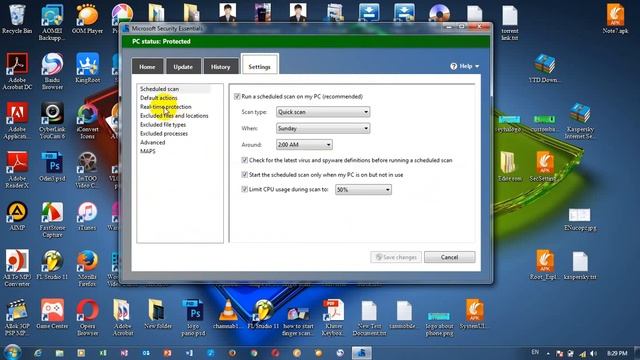Select CyberLink YouCam 6 icon
The height and width of the screenshot is (360, 640).
(x=52, y=121)
